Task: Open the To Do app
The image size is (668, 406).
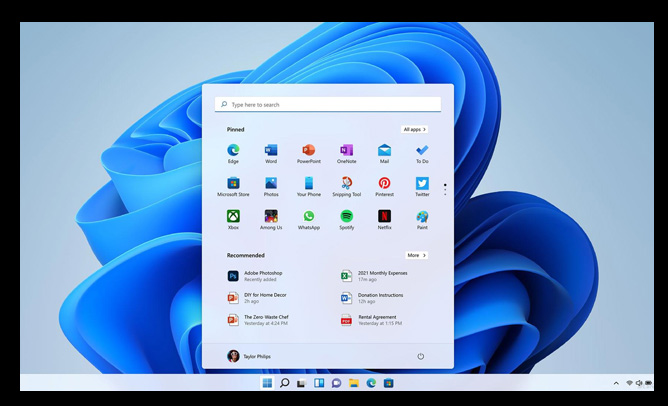Action: click(x=422, y=154)
